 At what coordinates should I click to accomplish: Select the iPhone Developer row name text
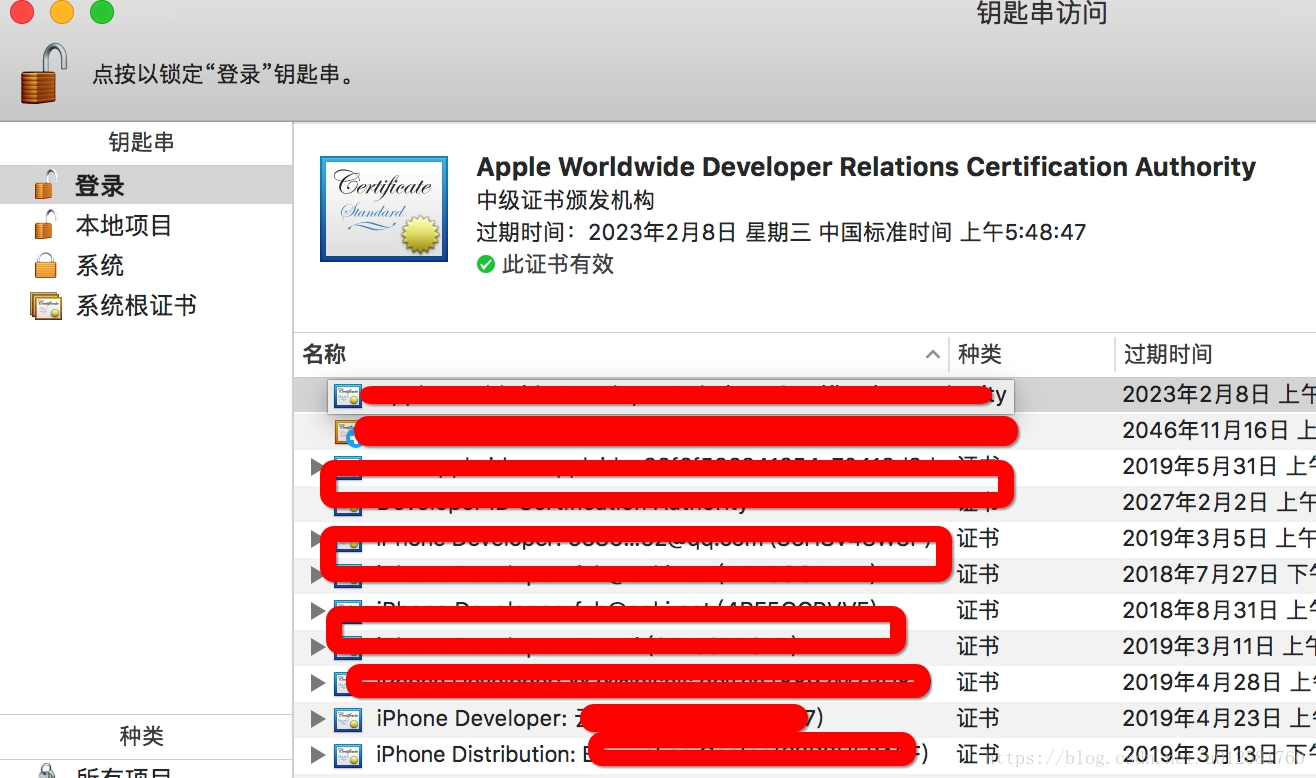coord(600,719)
